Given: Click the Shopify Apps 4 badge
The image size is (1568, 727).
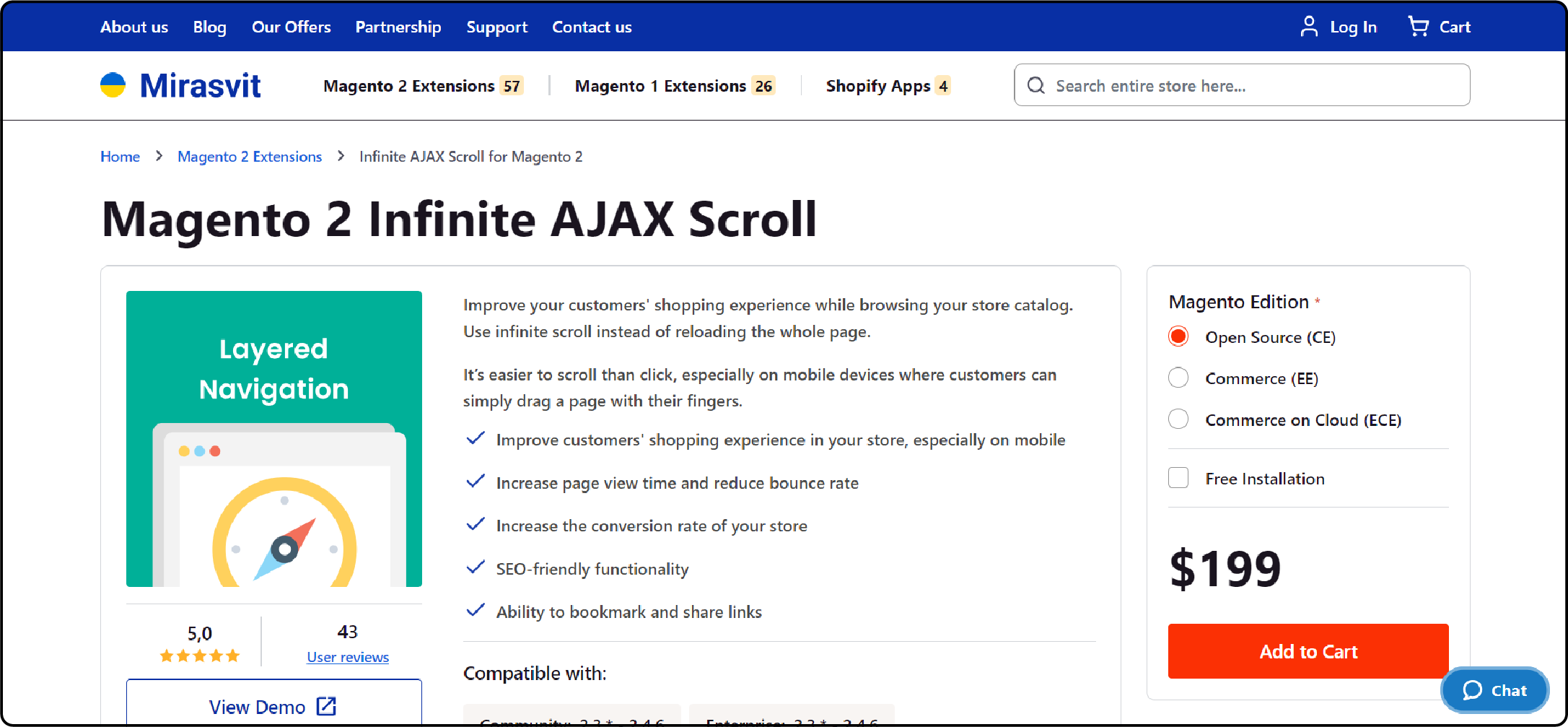Looking at the screenshot, I should [x=943, y=86].
